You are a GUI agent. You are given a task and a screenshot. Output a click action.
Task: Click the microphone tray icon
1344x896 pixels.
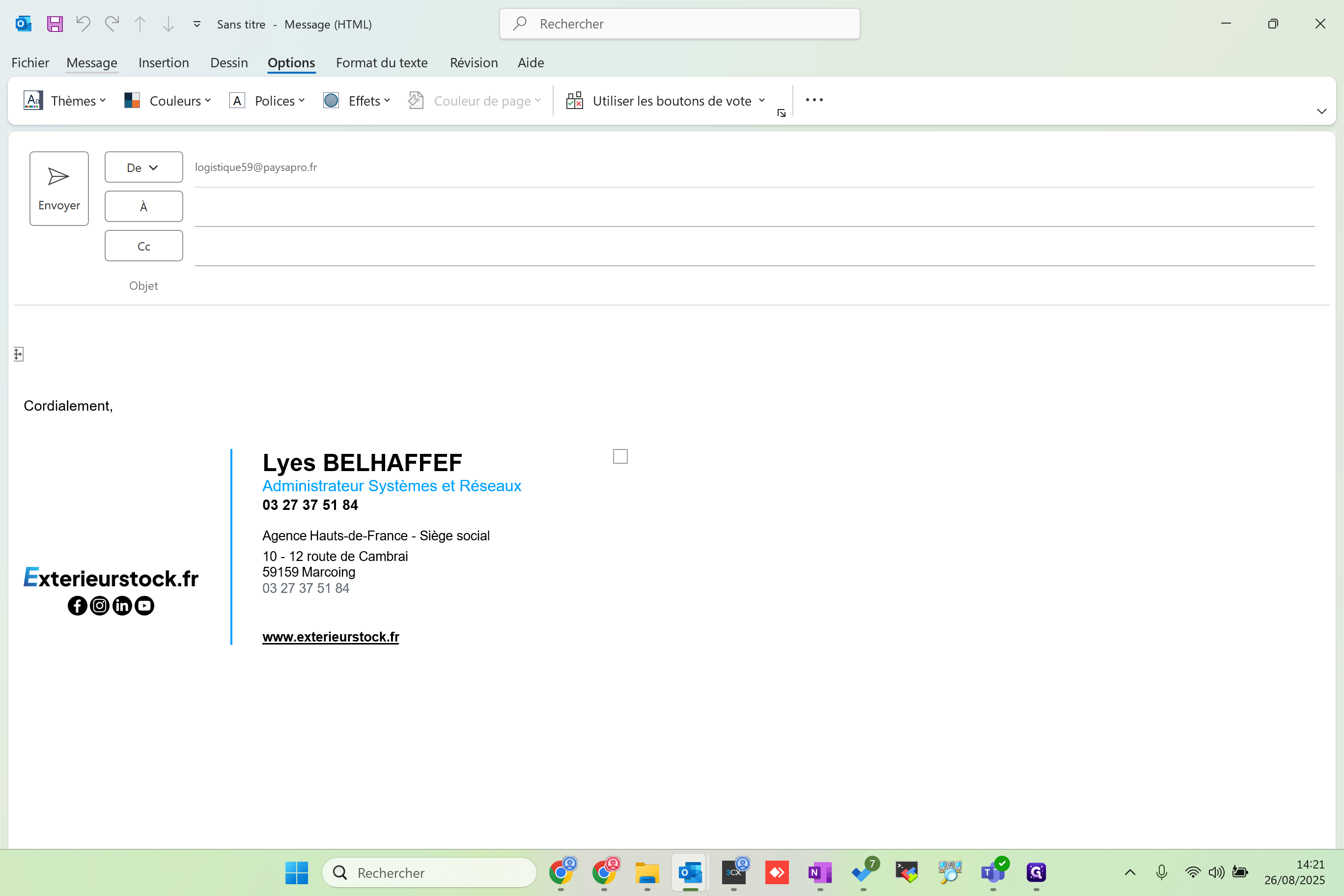(x=1161, y=872)
